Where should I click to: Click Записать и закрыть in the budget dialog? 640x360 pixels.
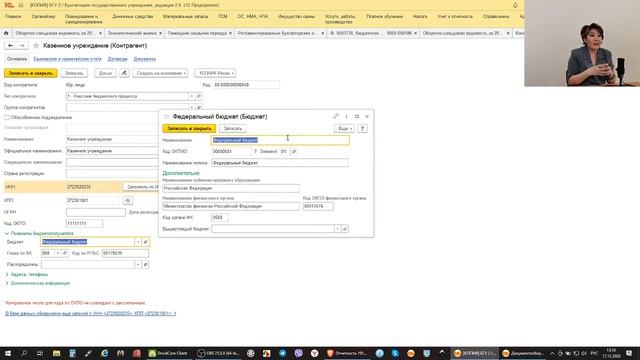click(x=189, y=129)
